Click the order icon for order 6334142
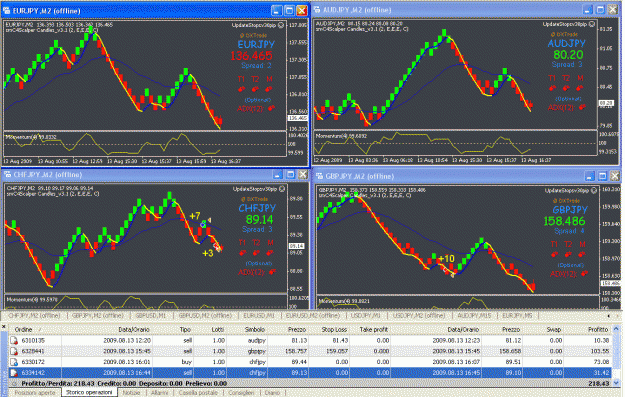The image size is (625, 397). [14, 373]
